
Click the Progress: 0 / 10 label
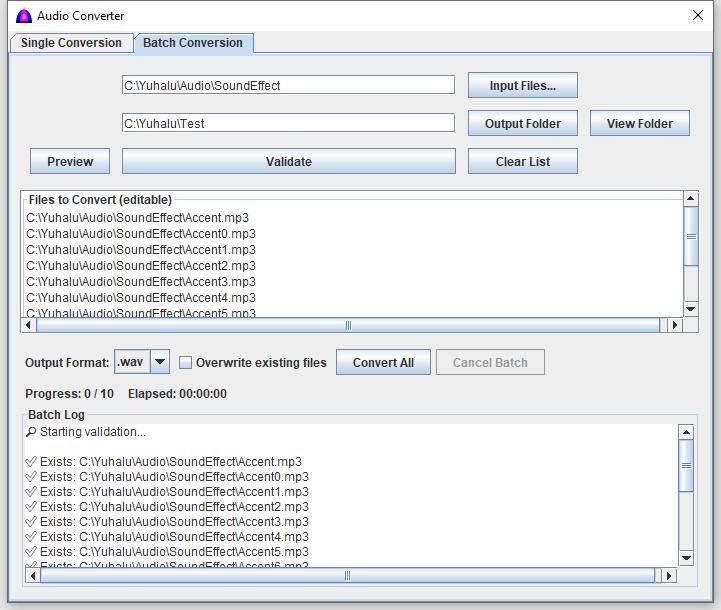[69, 393]
